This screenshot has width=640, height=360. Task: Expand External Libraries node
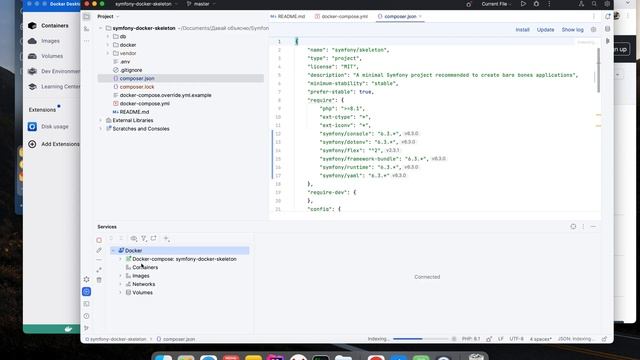click(x=101, y=120)
